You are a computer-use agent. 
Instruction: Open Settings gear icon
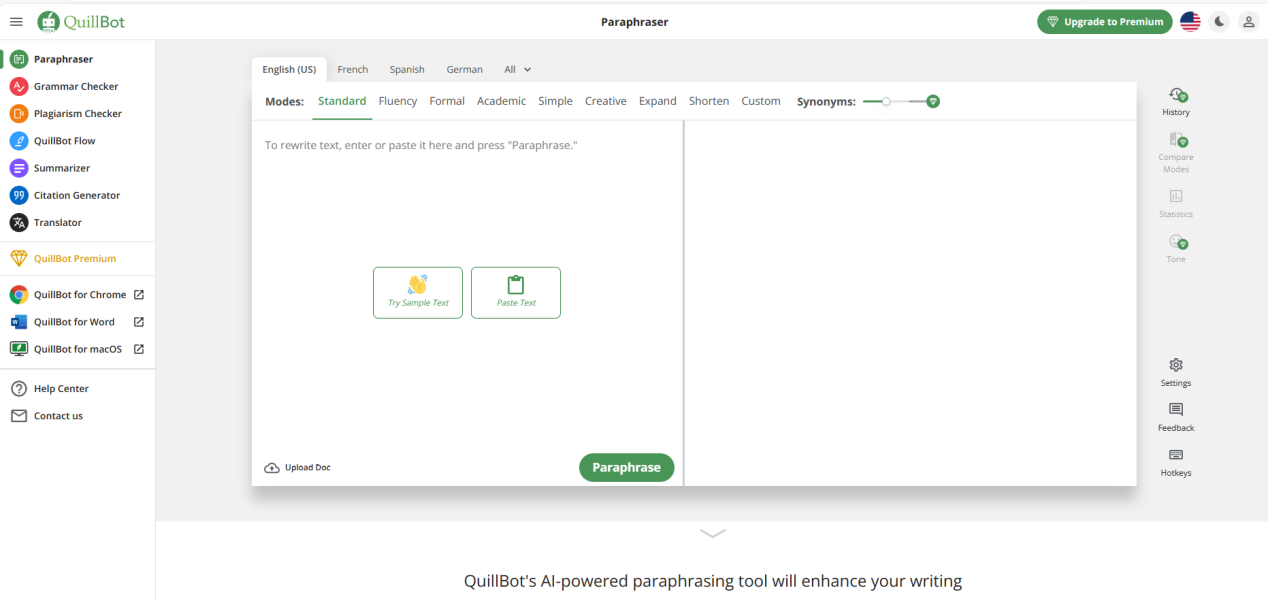click(x=1176, y=365)
